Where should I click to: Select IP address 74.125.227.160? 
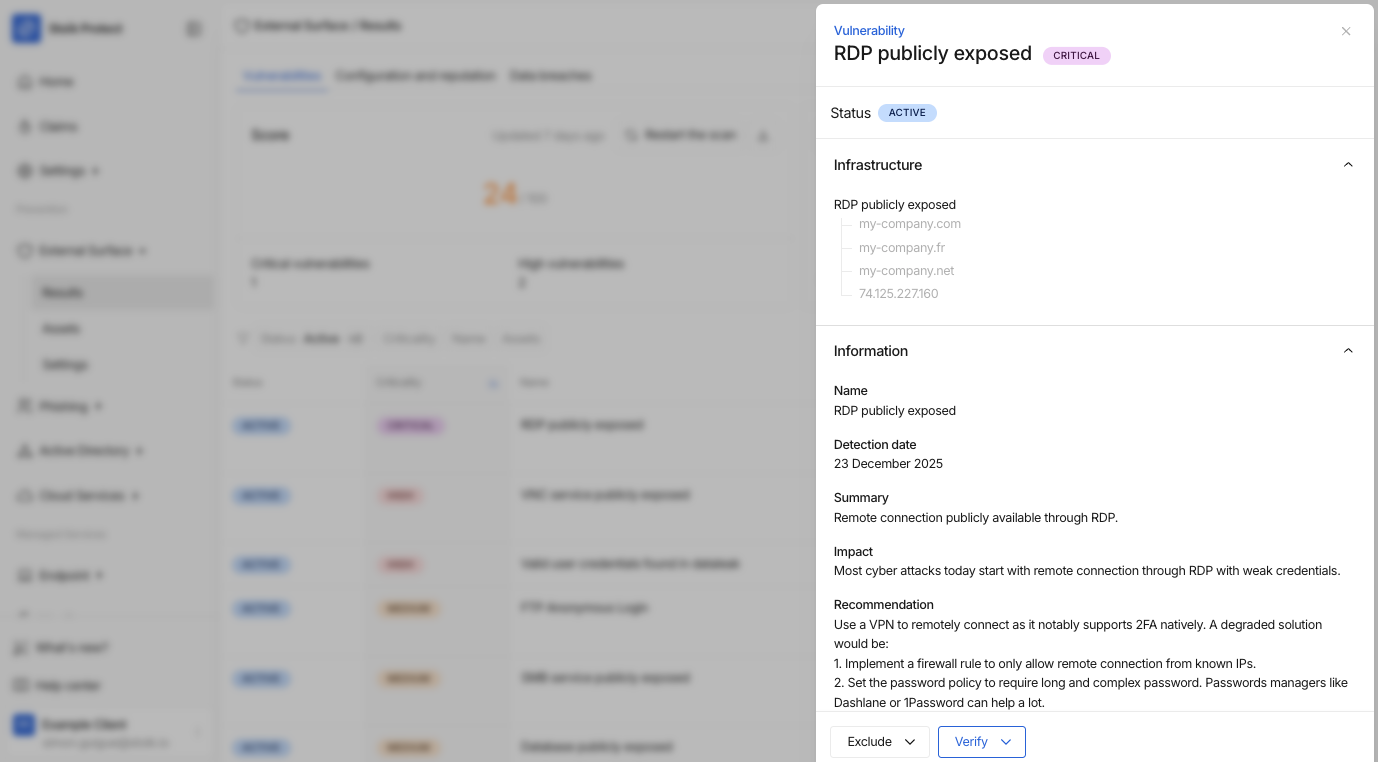(898, 294)
